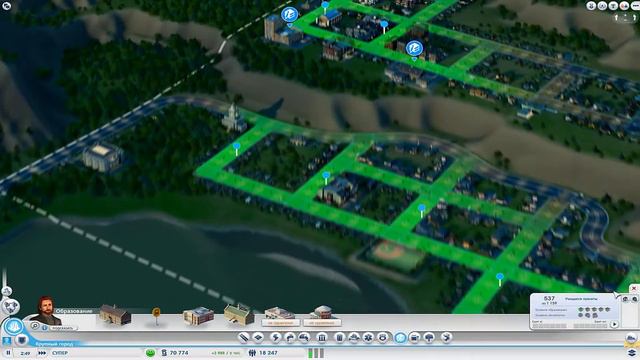Open the Power lightning-bolt menu
The height and width of the screenshot is (360, 640).
point(276,338)
